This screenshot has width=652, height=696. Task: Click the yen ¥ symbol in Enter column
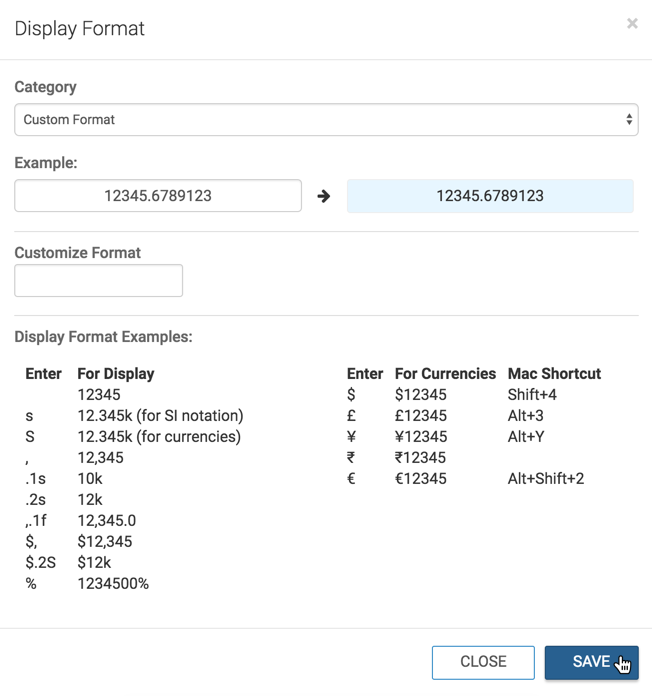tap(351, 437)
